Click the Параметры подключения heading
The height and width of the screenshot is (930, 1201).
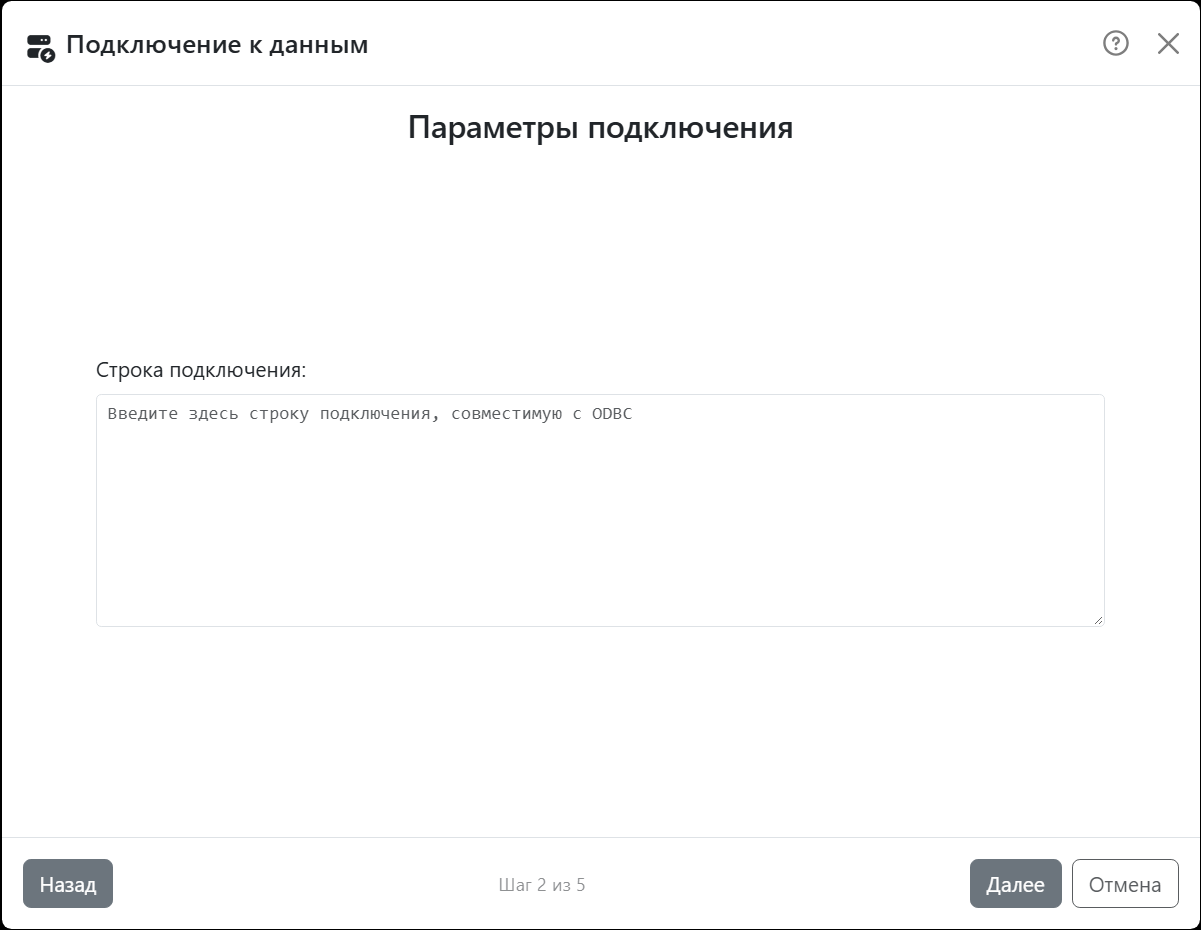[600, 128]
